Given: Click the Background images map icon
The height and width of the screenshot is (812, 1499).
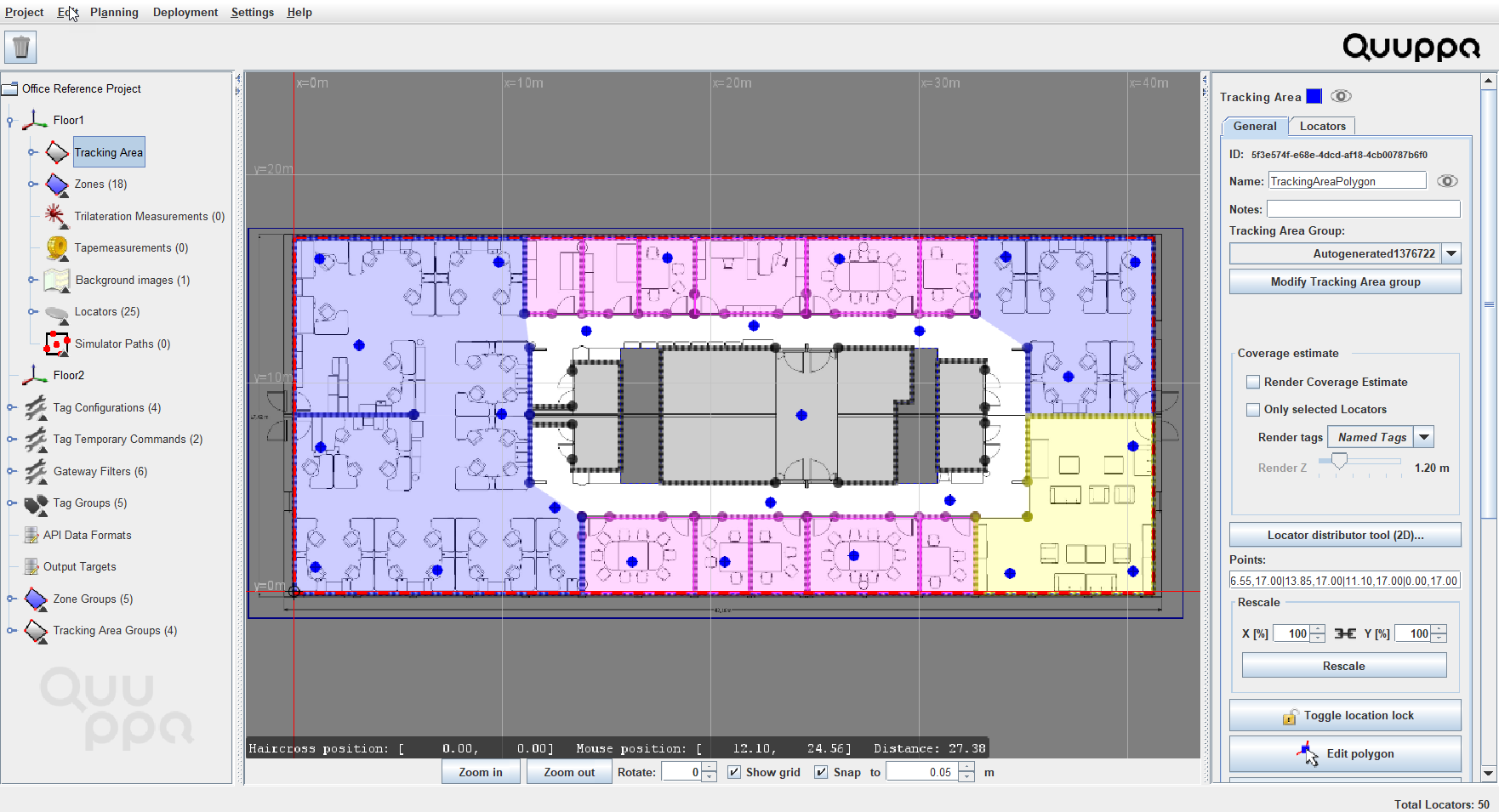Looking at the screenshot, I should tap(57, 280).
